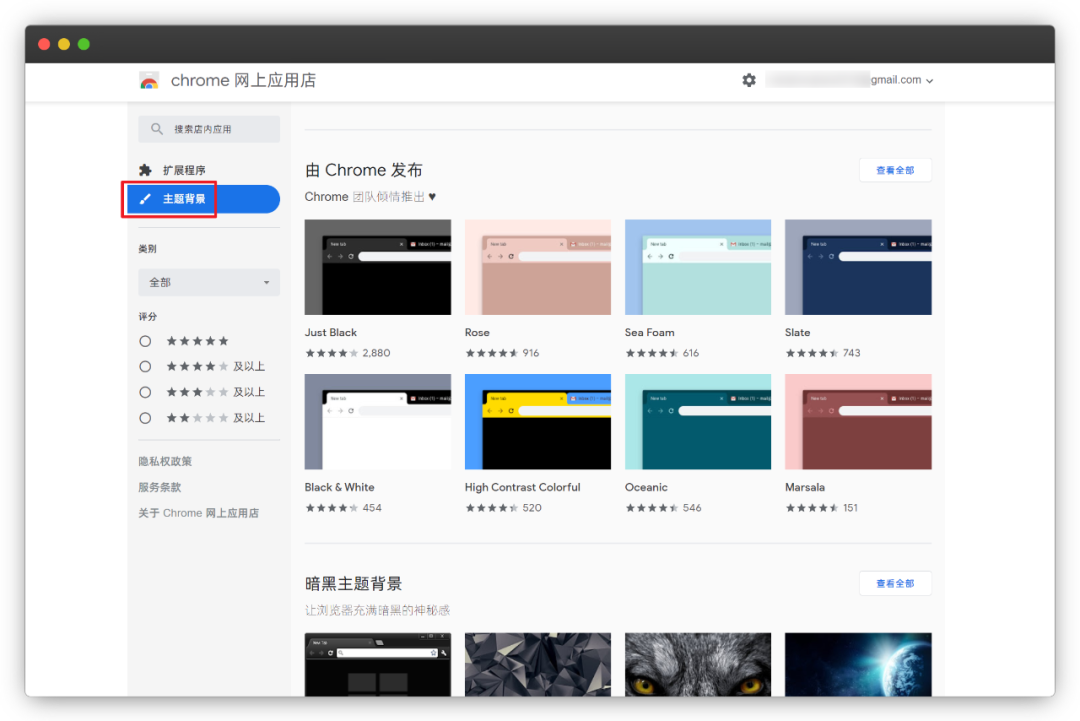Click the red close window button

click(44, 44)
